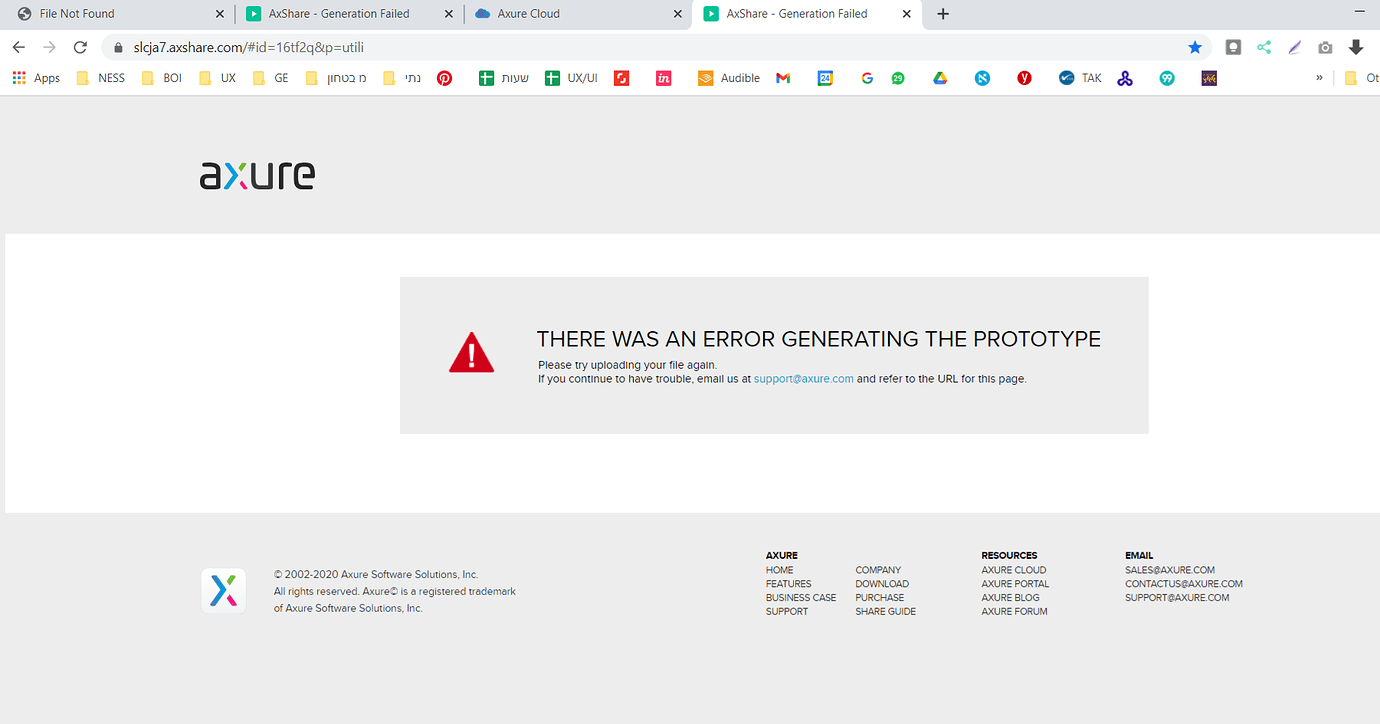The width and height of the screenshot is (1380, 724).
Task: Click the download arrow icon in the toolbar
Action: pos(1355,47)
